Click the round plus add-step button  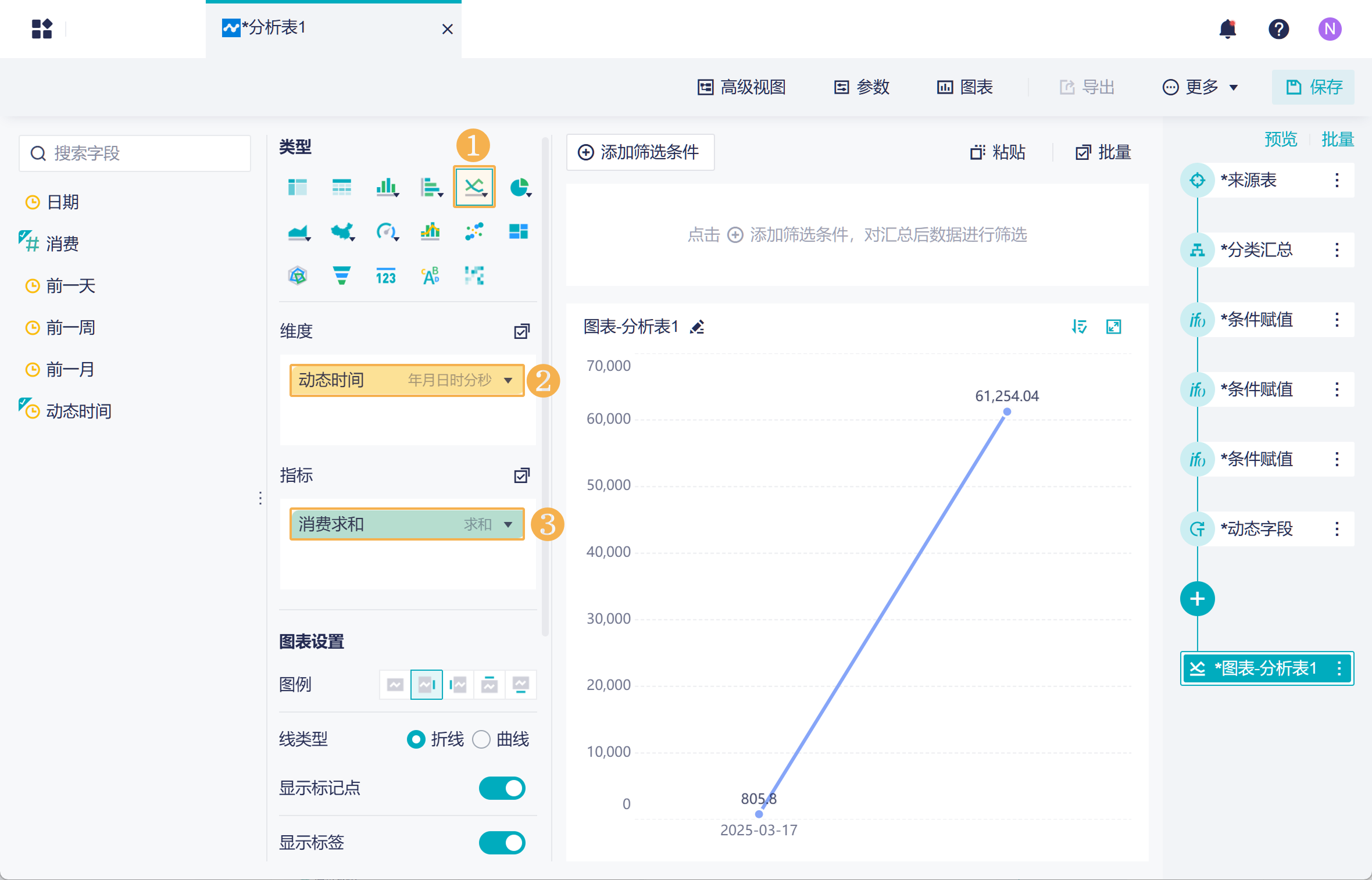point(1197,599)
